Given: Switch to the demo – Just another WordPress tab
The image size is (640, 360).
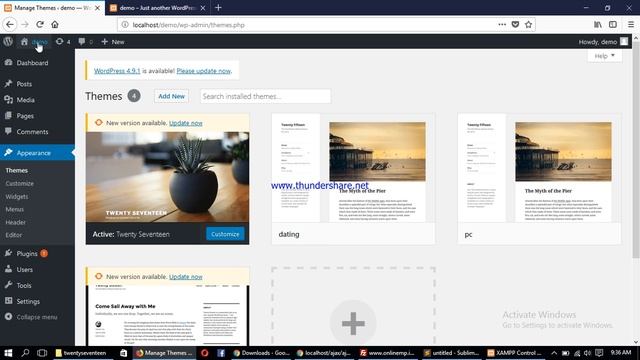Looking at the screenshot, I should pos(158,8).
